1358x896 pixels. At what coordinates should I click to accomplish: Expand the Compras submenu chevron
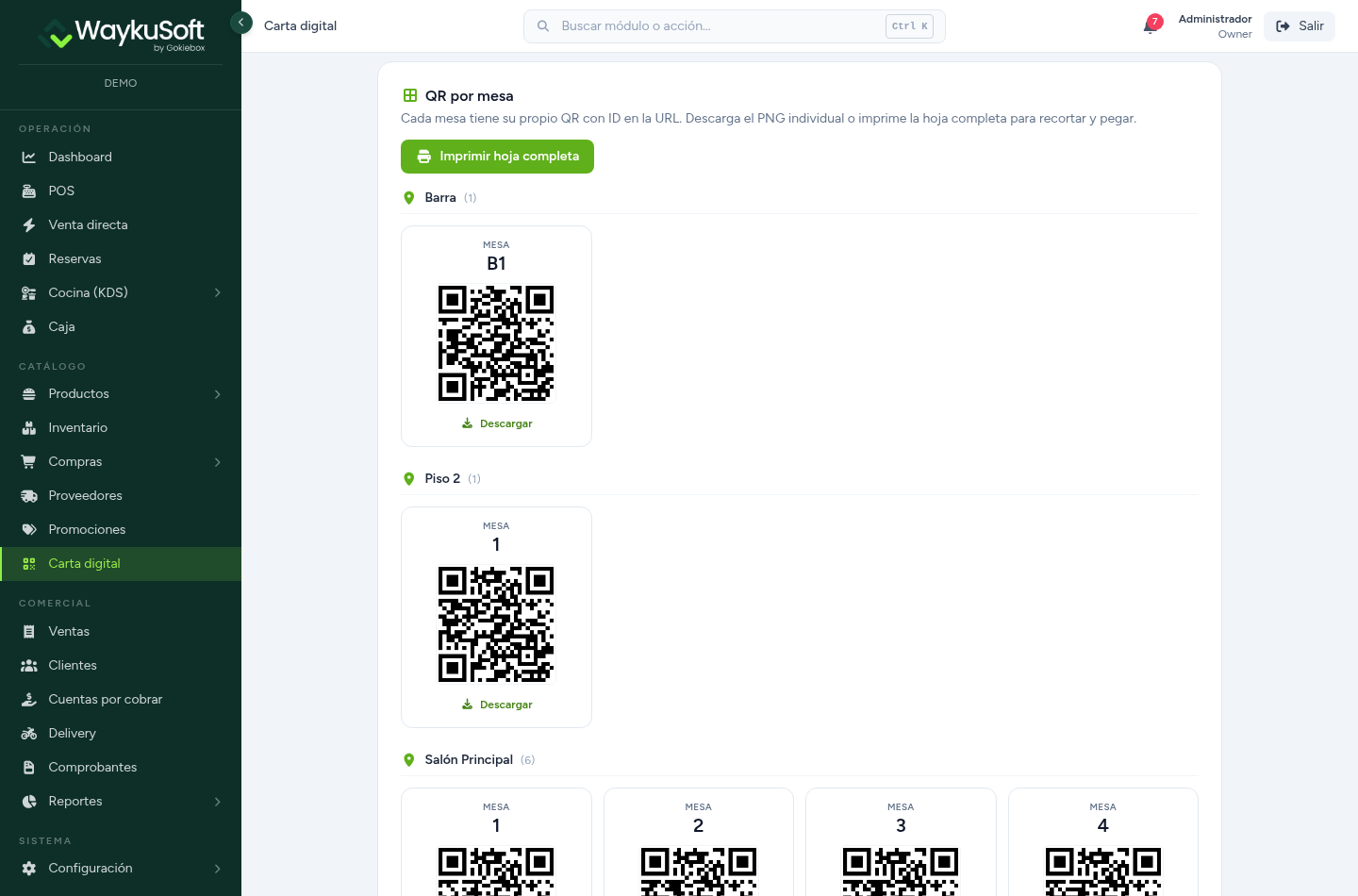point(218,462)
